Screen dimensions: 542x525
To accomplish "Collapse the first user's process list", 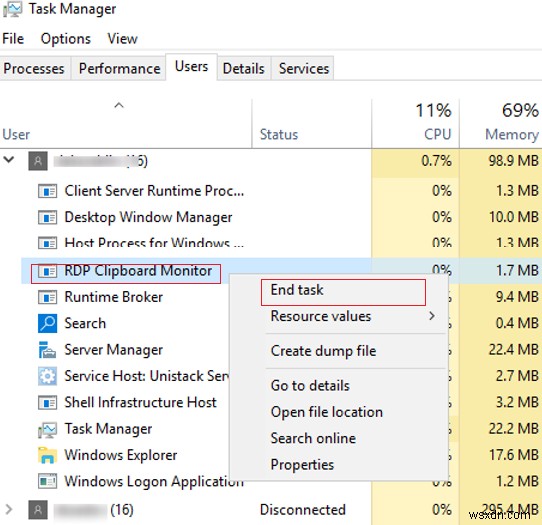I will (9, 160).
